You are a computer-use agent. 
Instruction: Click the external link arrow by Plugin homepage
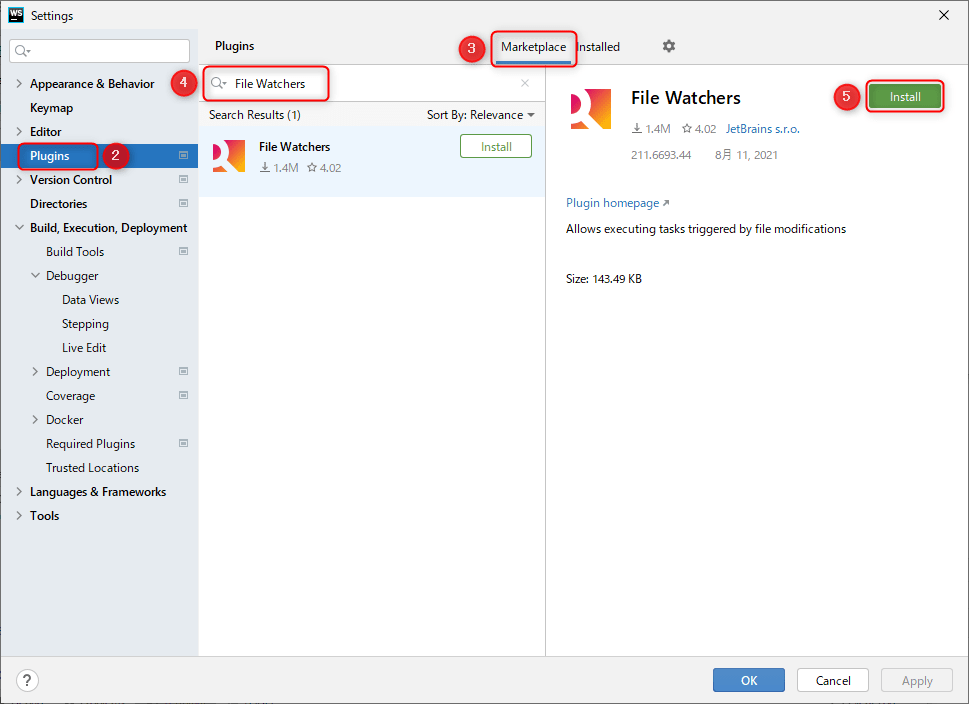[x=666, y=203]
